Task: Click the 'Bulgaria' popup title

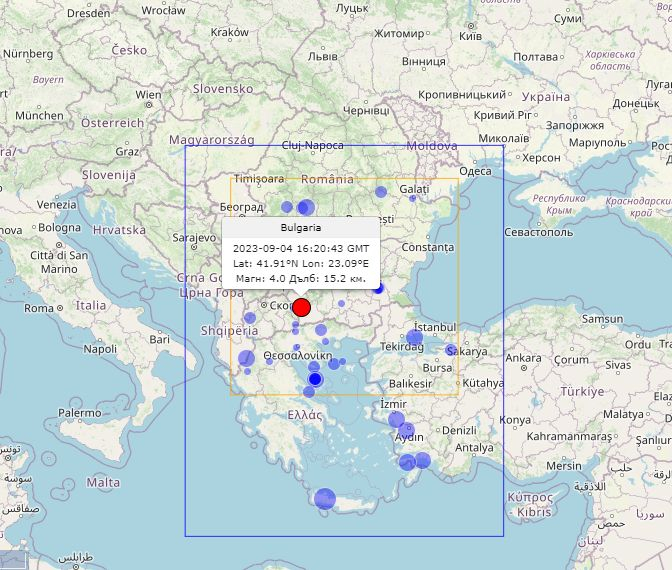Action: click(301, 228)
